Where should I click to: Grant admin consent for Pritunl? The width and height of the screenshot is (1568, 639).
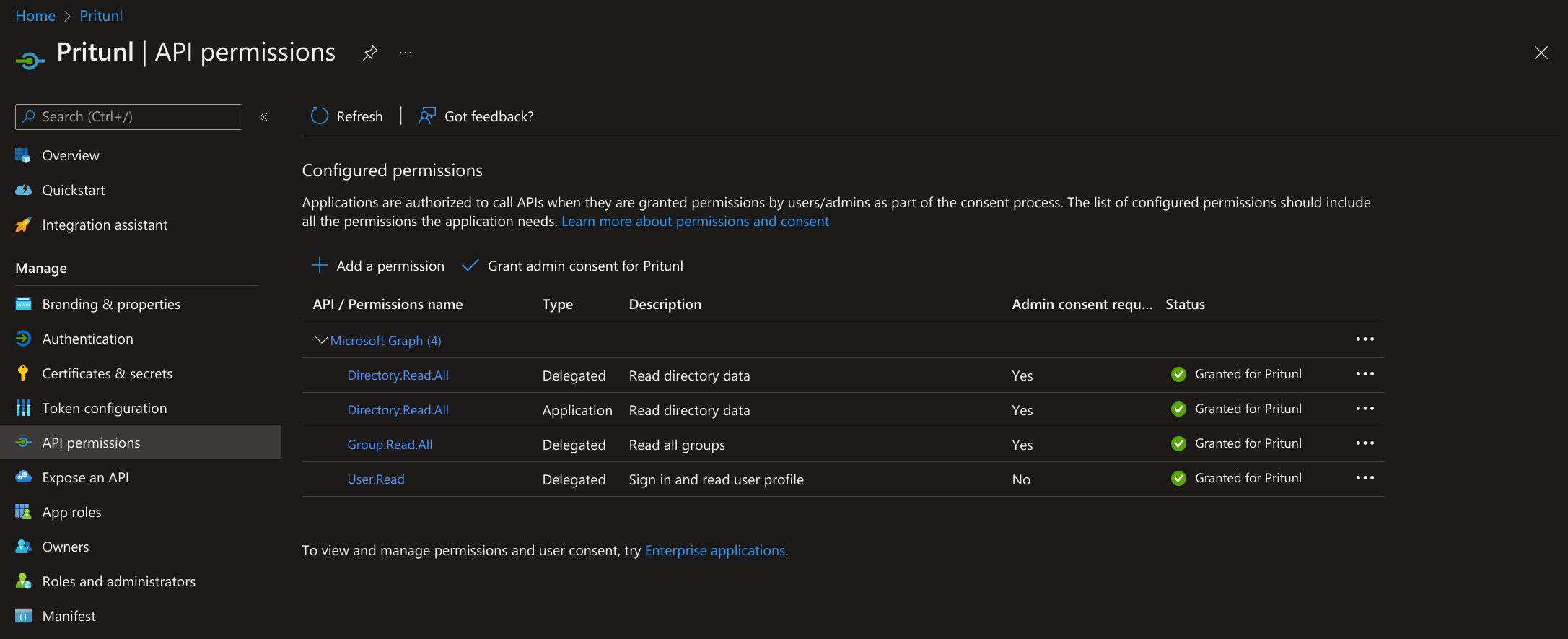[x=573, y=266]
